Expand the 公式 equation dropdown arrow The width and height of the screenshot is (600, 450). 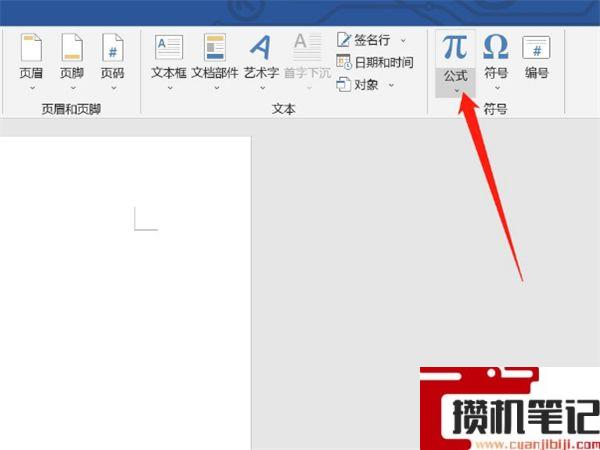(x=457, y=91)
